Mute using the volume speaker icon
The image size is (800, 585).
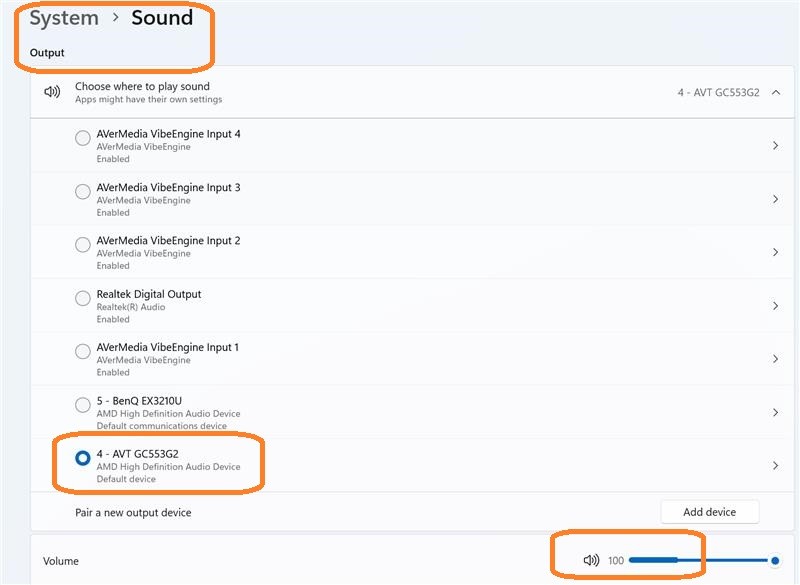coord(591,561)
